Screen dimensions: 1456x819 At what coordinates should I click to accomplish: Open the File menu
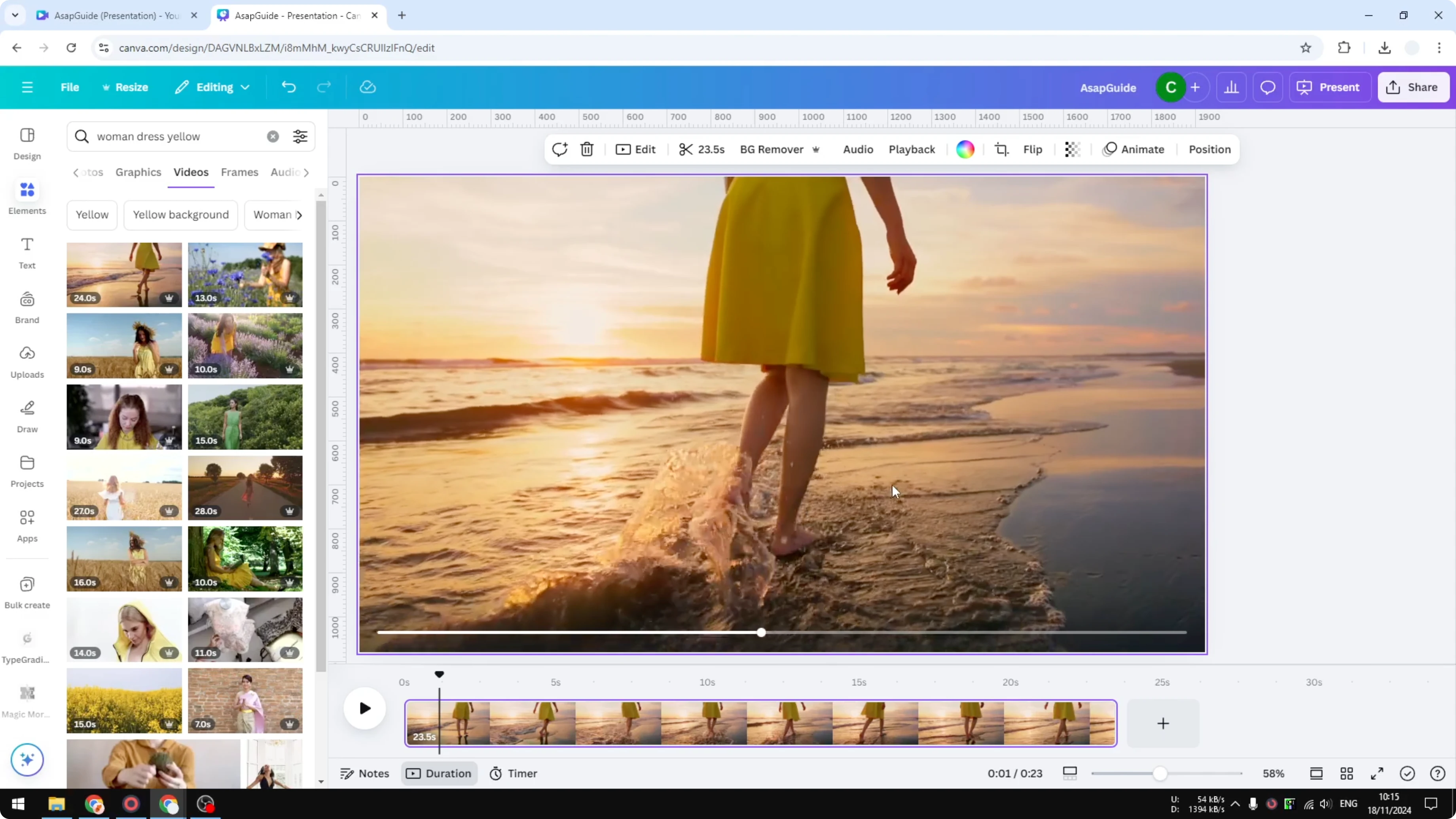pyautogui.click(x=70, y=87)
